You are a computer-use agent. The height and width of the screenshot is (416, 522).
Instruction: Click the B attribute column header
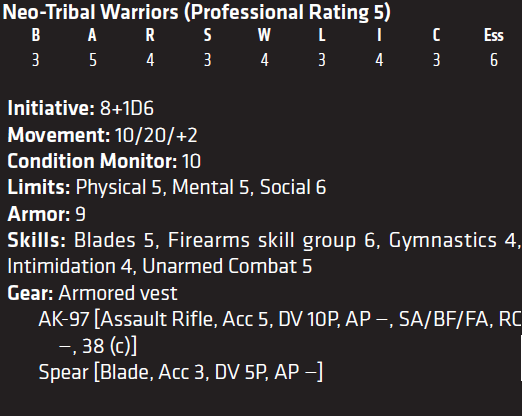[x=36, y=35]
